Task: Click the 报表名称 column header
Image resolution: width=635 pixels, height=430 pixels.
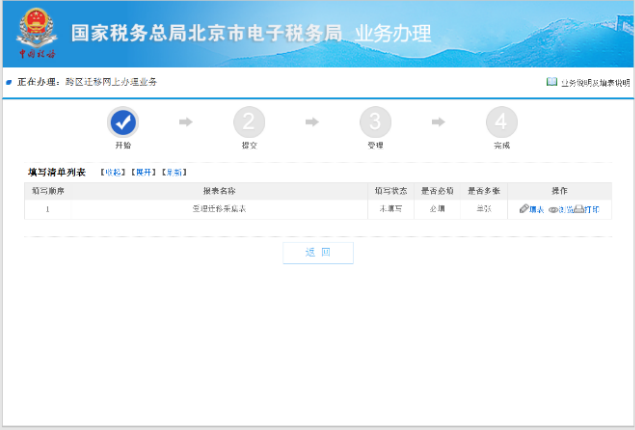Action: pos(219,191)
